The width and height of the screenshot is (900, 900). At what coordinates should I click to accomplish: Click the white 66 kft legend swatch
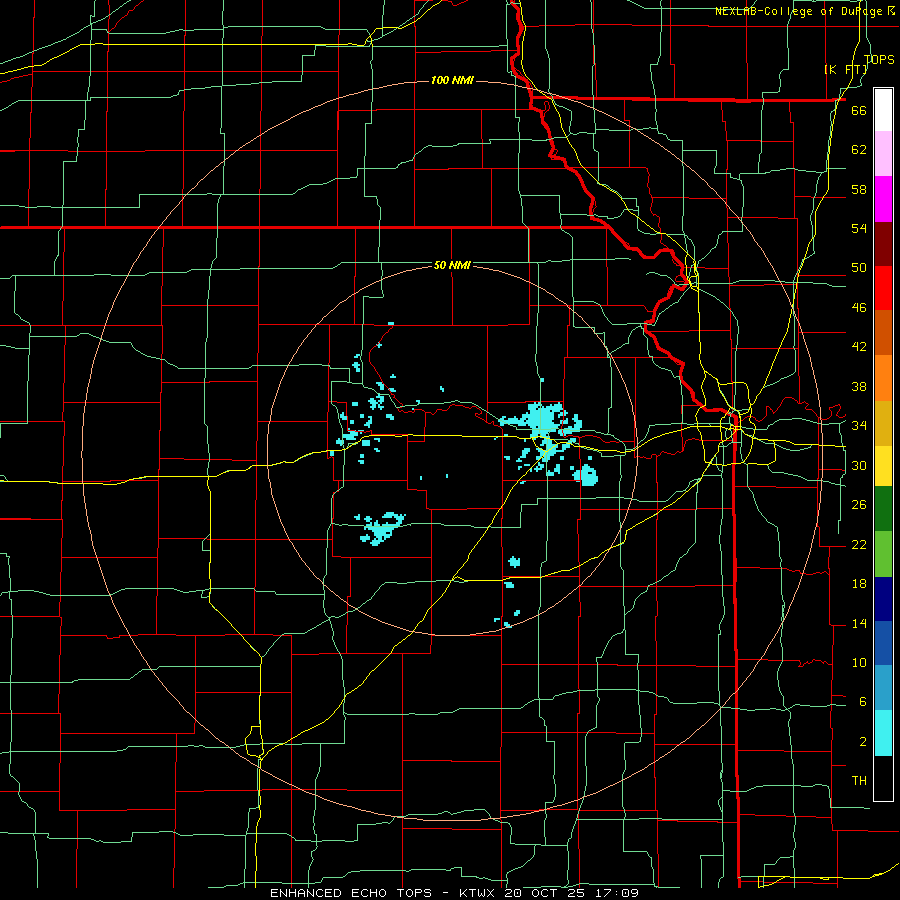883,110
